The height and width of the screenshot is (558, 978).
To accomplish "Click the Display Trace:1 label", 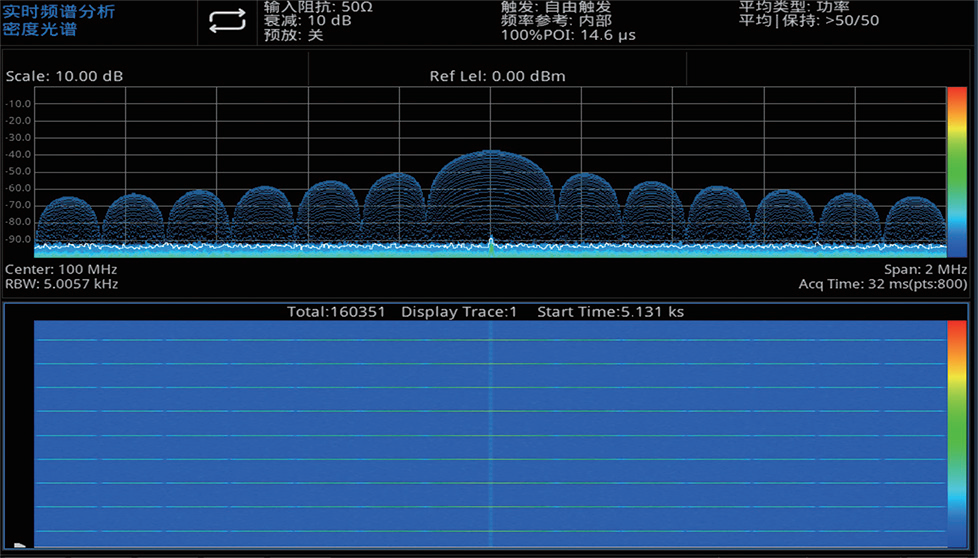I will [459, 312].
